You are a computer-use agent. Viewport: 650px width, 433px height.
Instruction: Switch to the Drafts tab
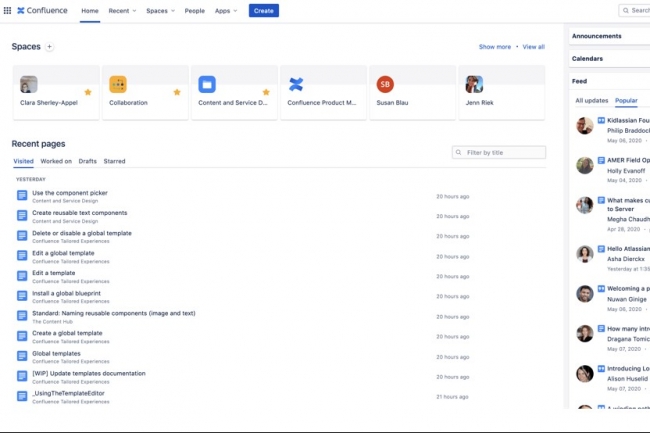coord(87,161)
